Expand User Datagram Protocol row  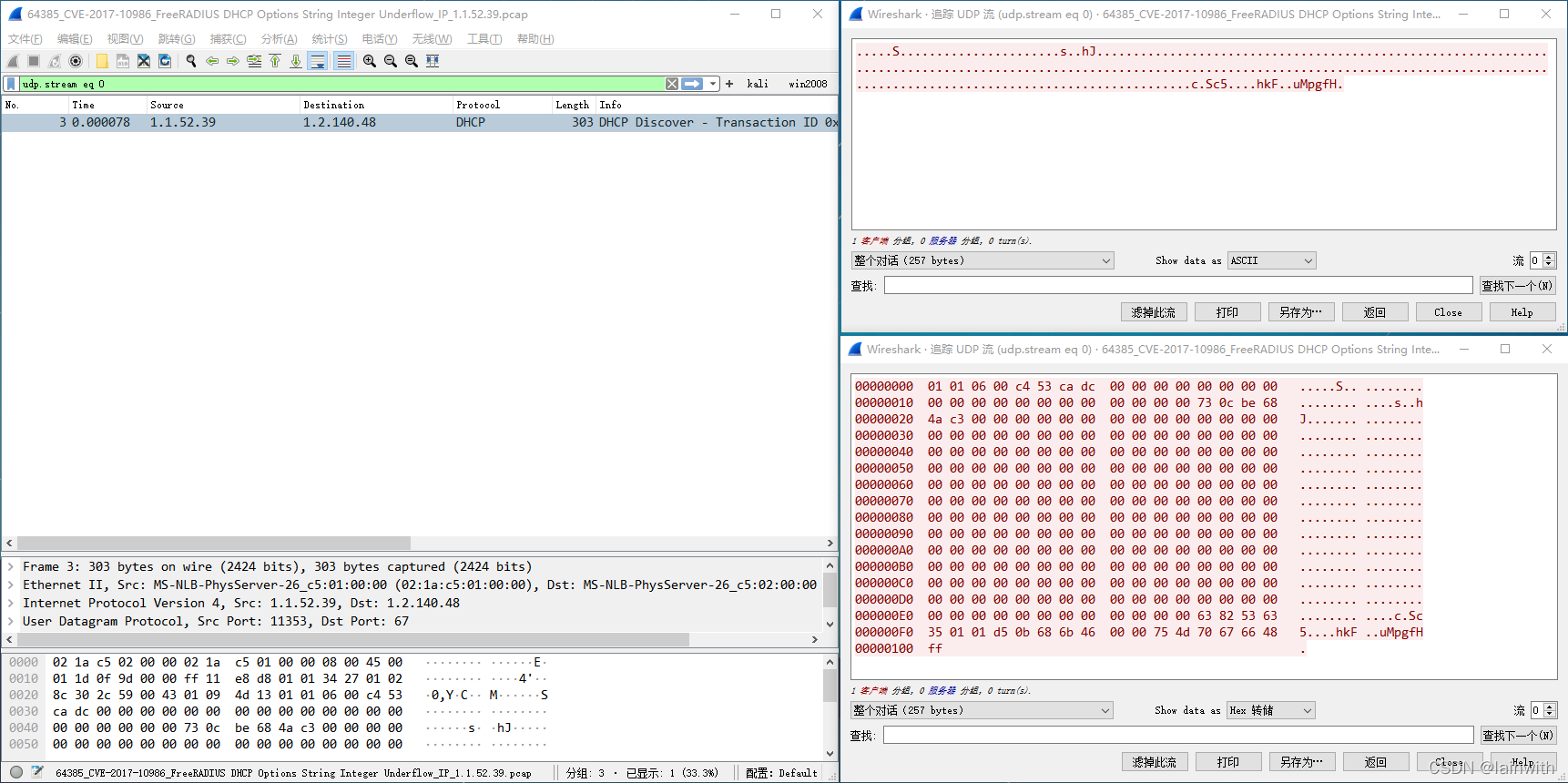[11, 621]
